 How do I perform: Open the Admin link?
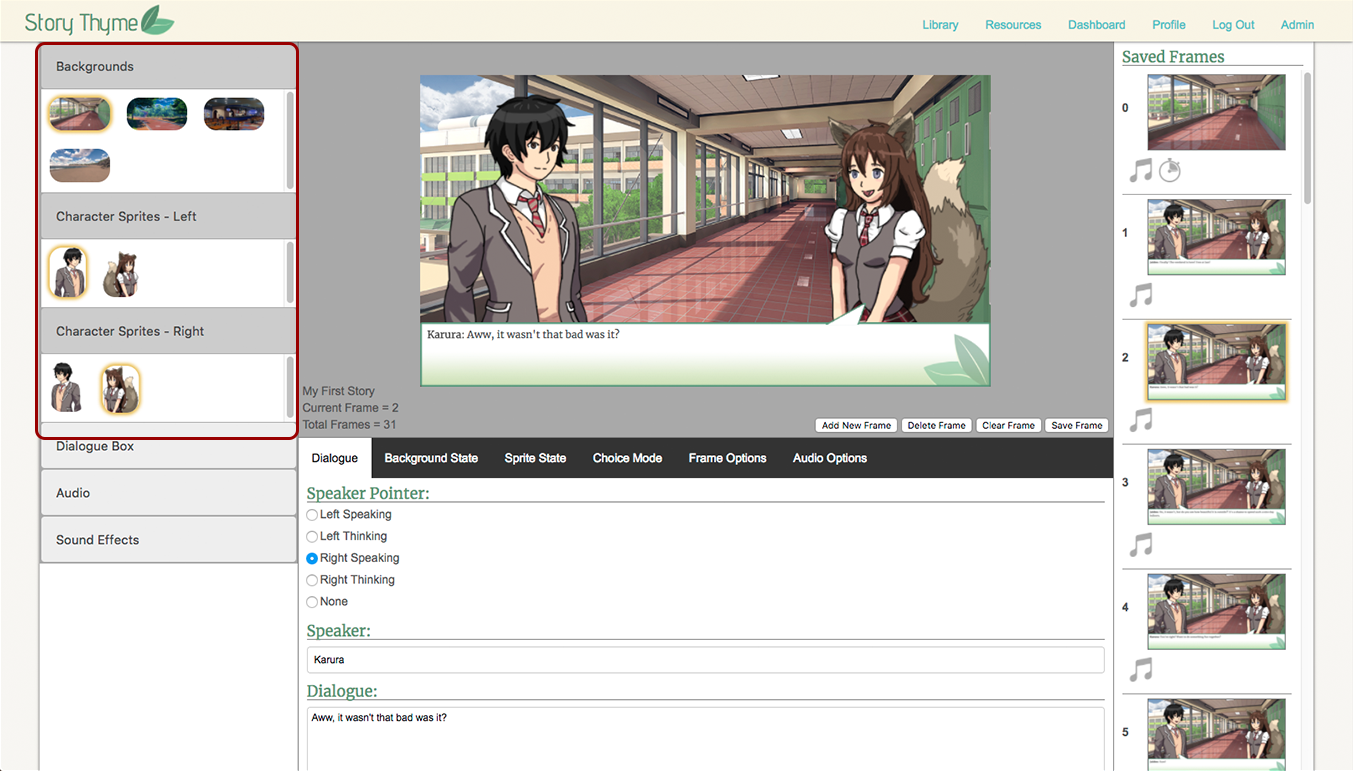[1298, 25]
